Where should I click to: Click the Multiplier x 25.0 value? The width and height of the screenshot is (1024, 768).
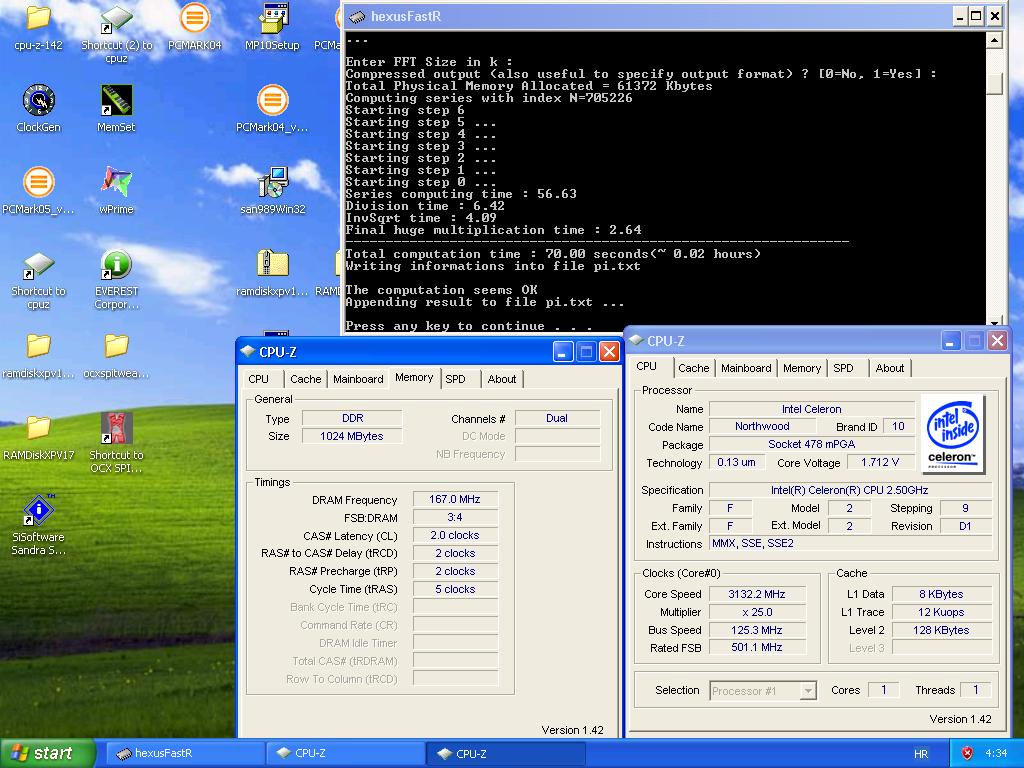(757, 612)
